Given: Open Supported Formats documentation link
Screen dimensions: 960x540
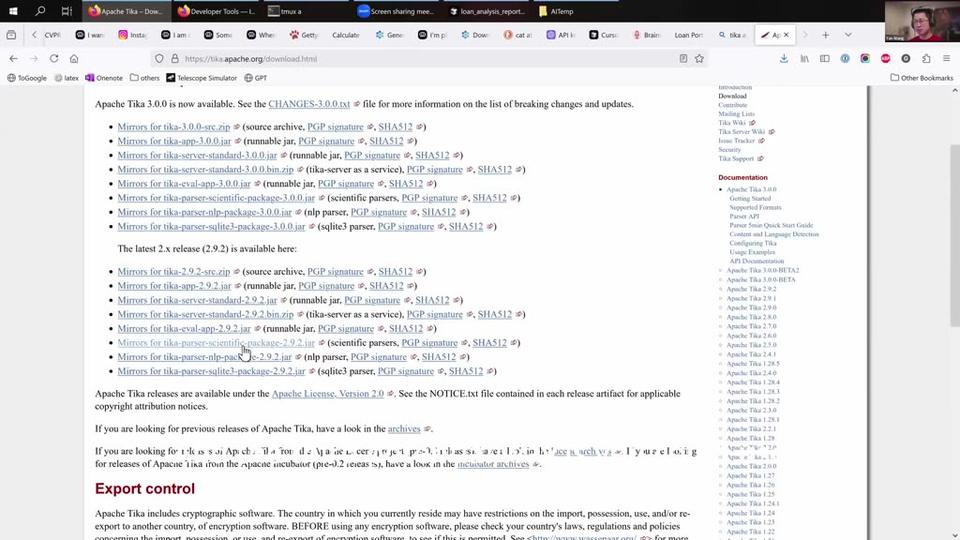Looking at the screenshot, I should pos(755,207).
